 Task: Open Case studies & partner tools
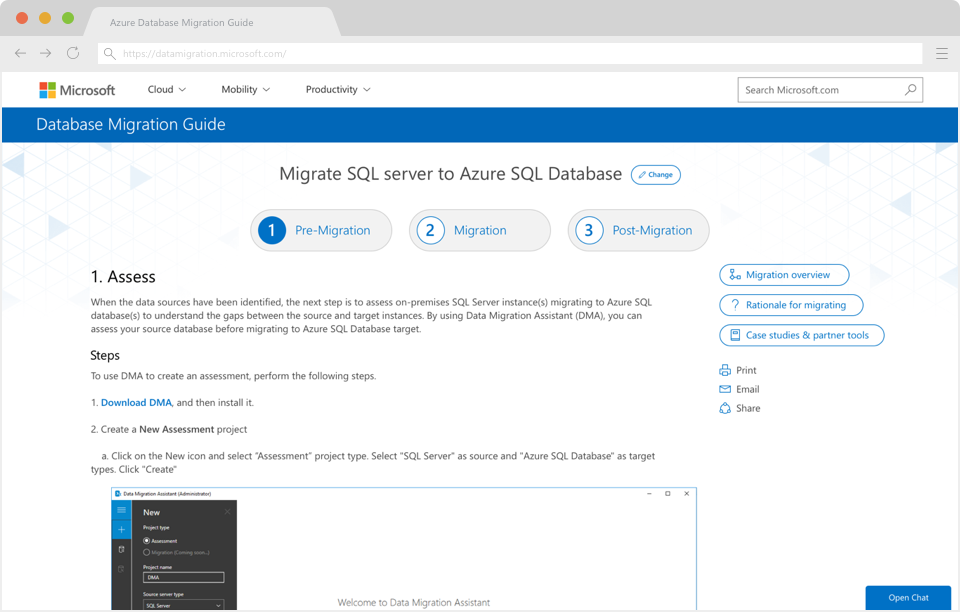click(x=801, y=335)
